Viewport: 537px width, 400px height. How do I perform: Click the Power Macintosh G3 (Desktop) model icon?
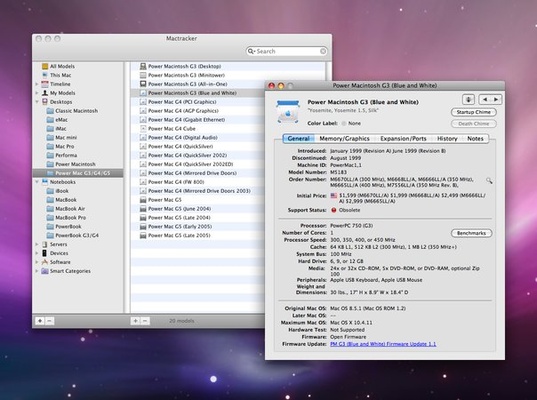click(143, 66)
